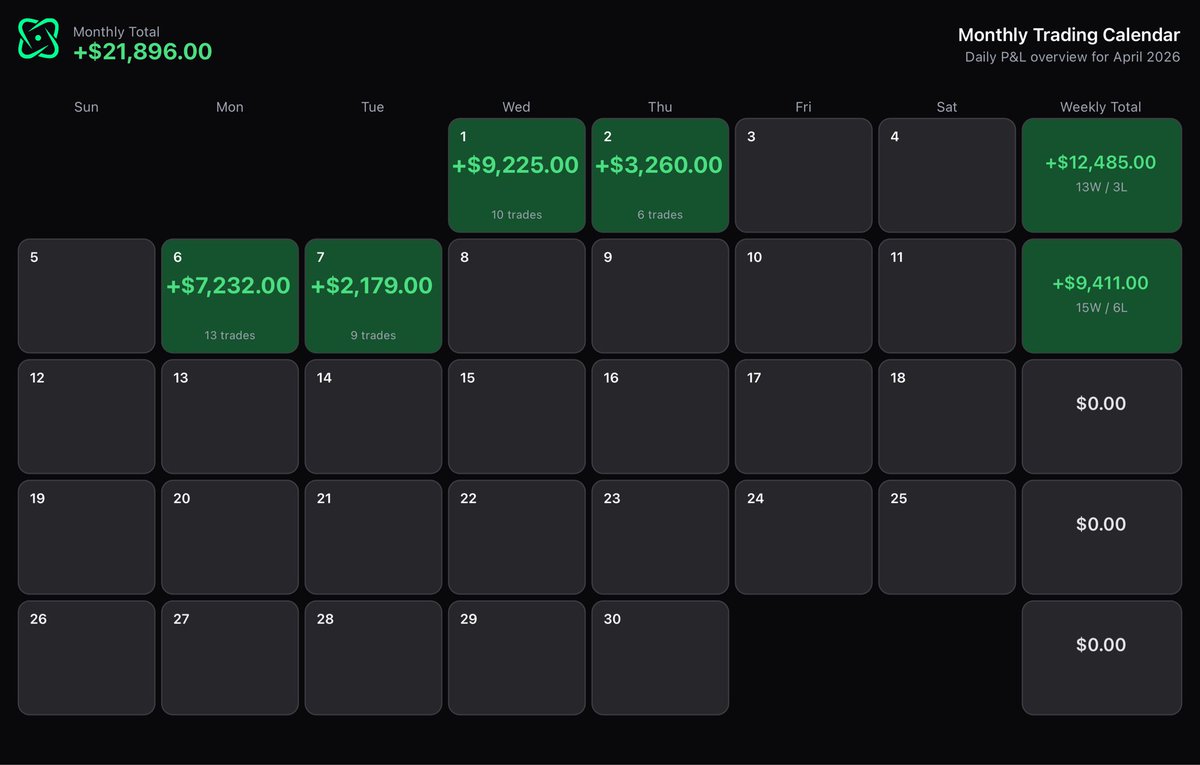
Task: Select the empty day cell for April 3
Action: 803,175
